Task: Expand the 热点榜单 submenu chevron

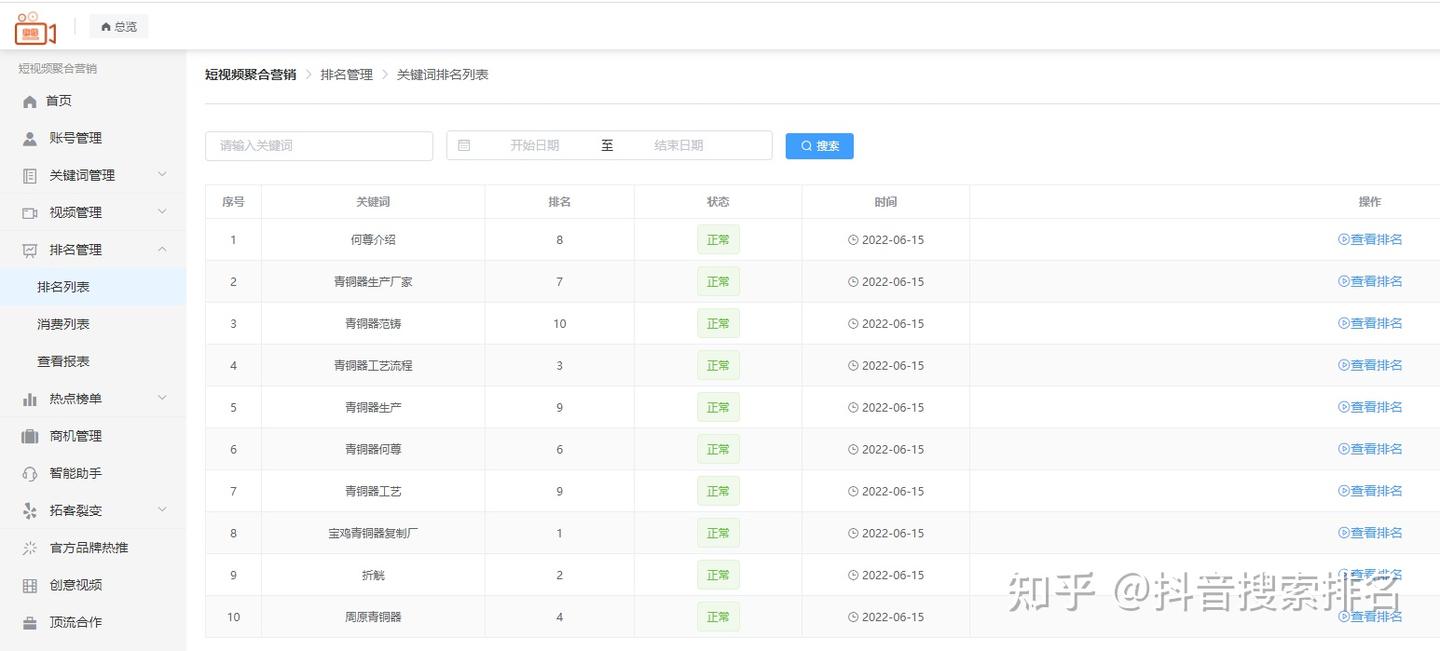Action: [162, 398]
